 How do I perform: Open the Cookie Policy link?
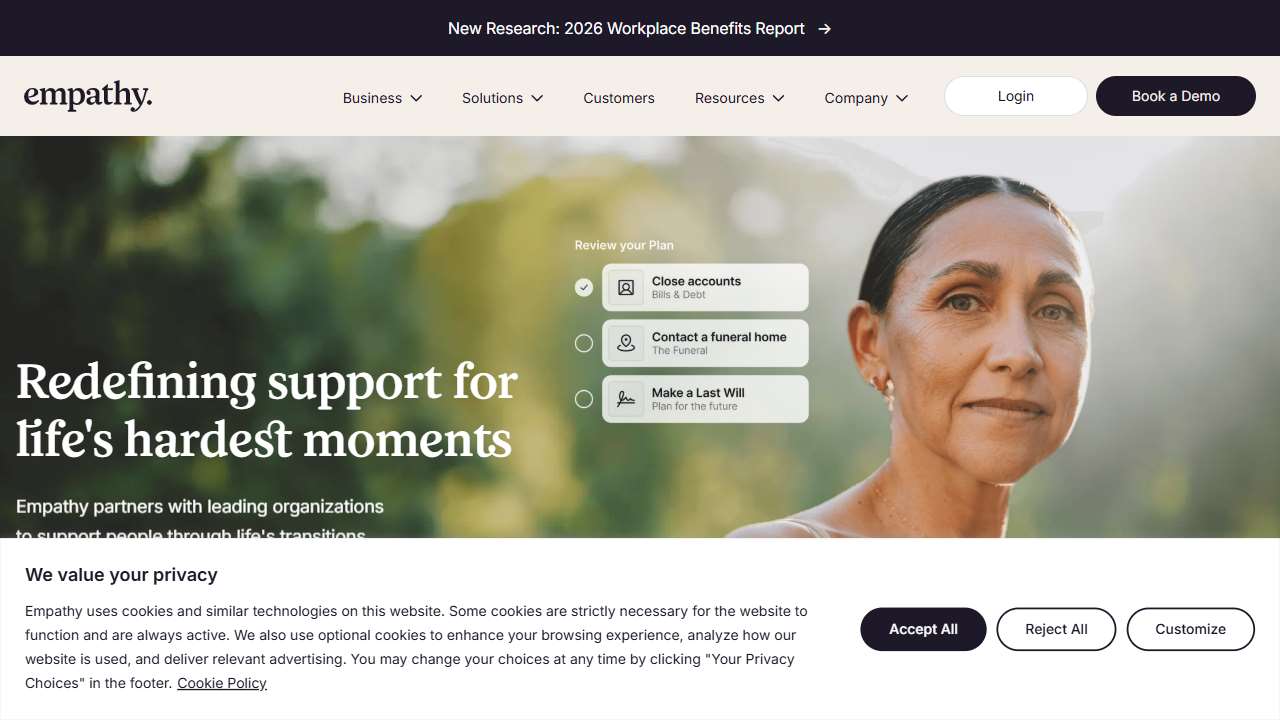pos(222,683)
